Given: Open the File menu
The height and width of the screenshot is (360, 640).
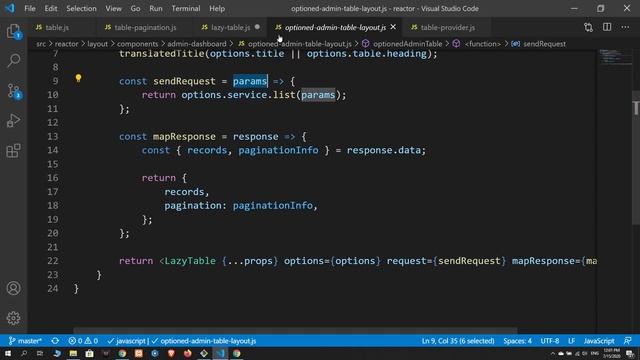Looking at the screenshot, I should [30, 8].
